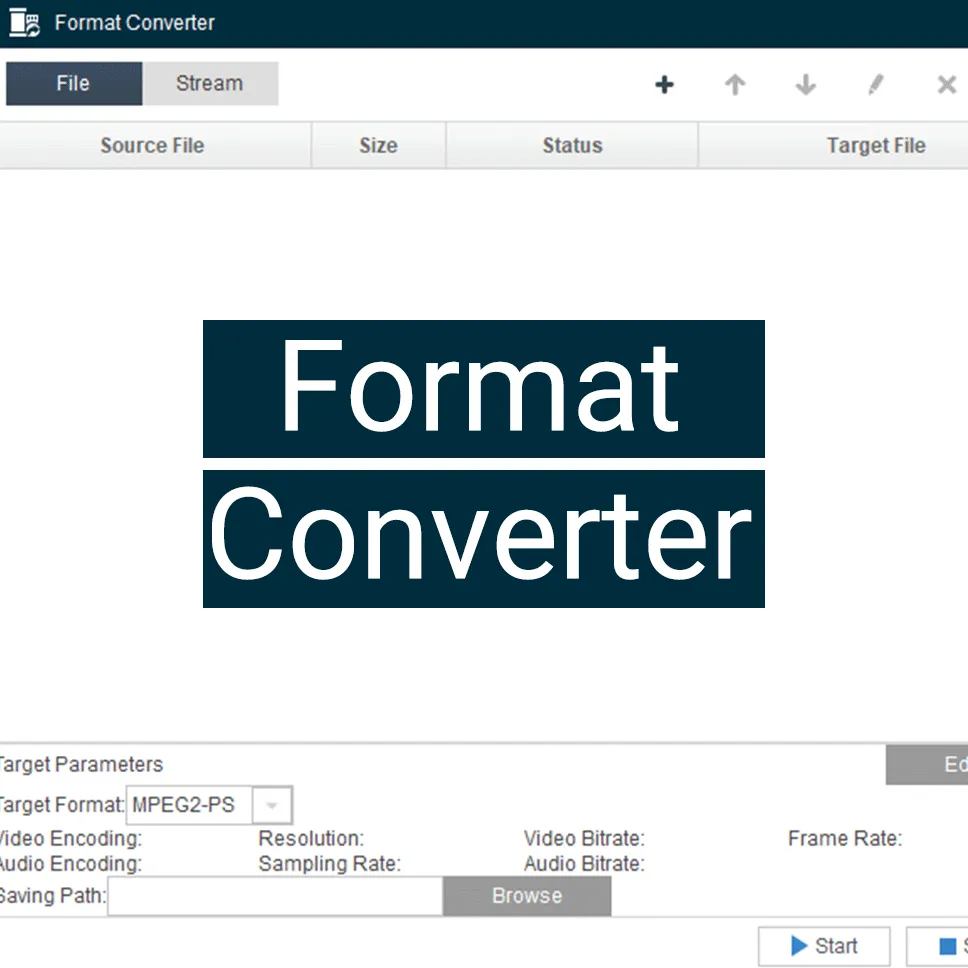The height and width of the screenshot is (968, 968).
Task: Click the Status column header
Action: tap(572, 146)
